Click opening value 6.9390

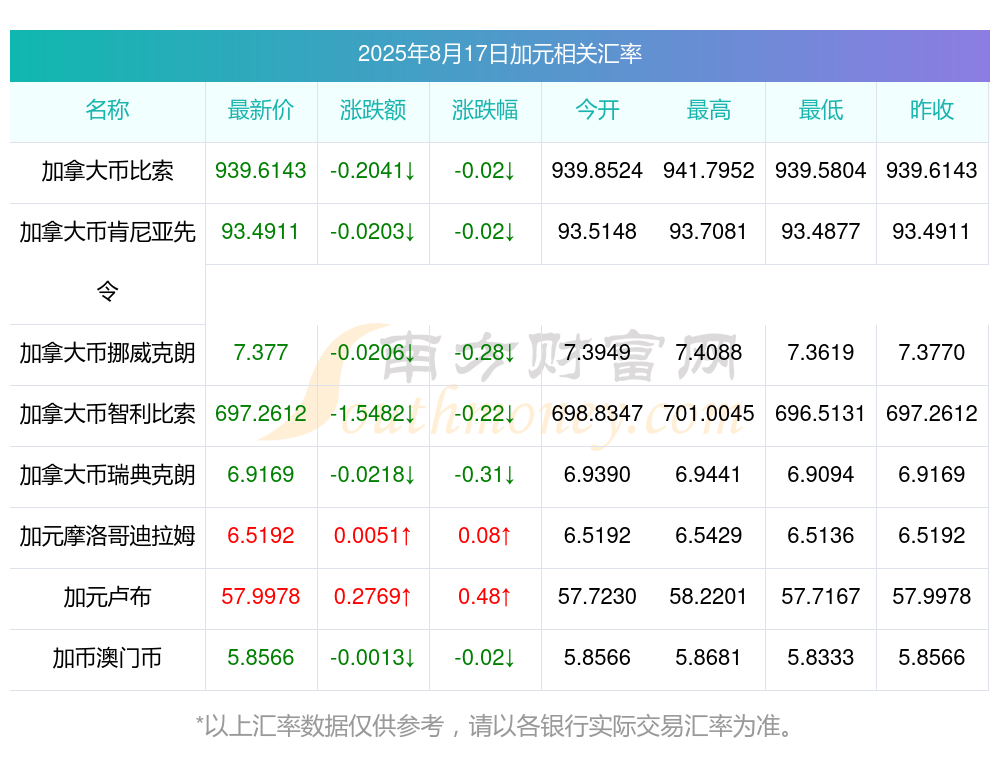(597, 475)
